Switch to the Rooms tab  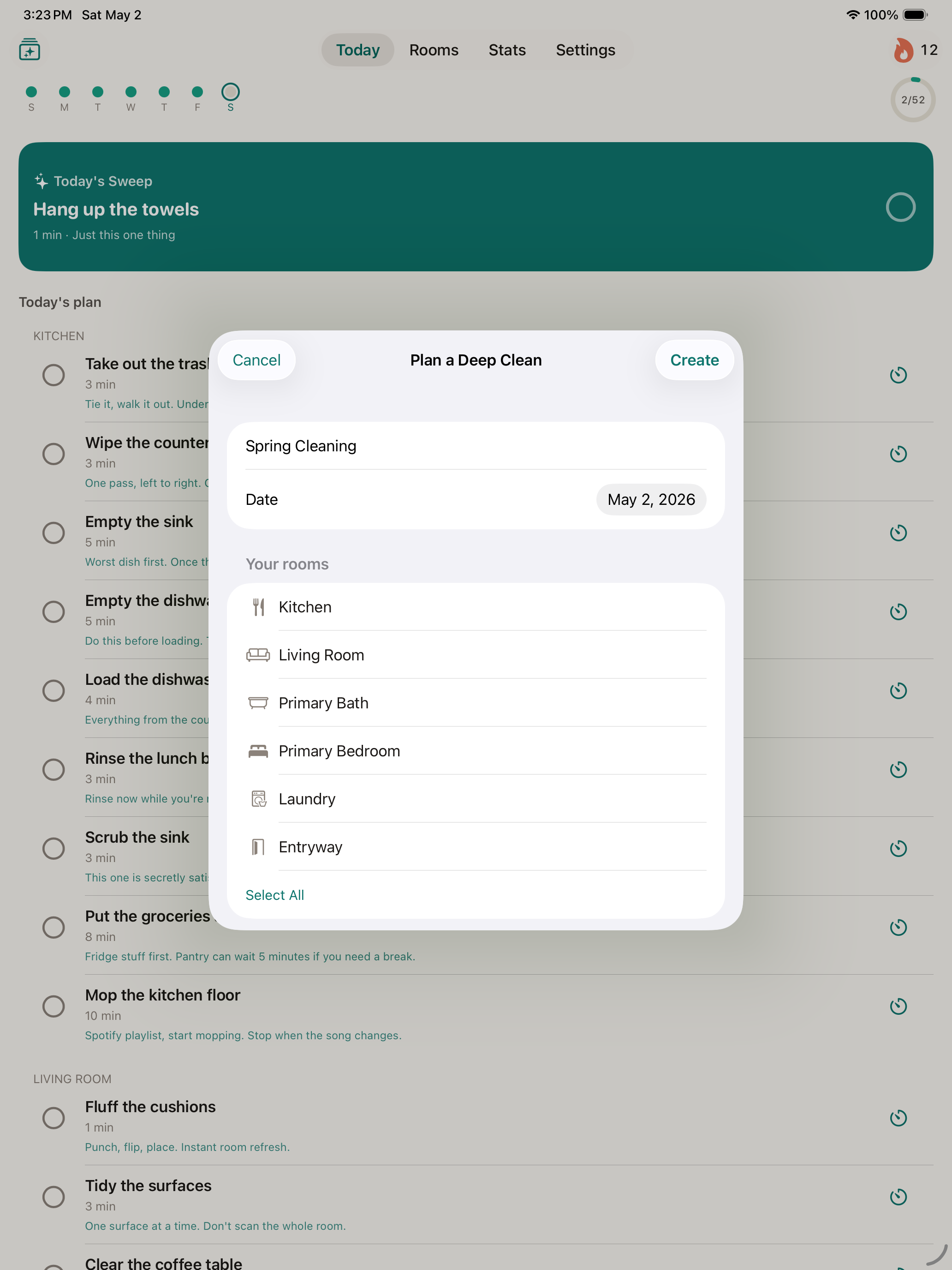(434, 50)
